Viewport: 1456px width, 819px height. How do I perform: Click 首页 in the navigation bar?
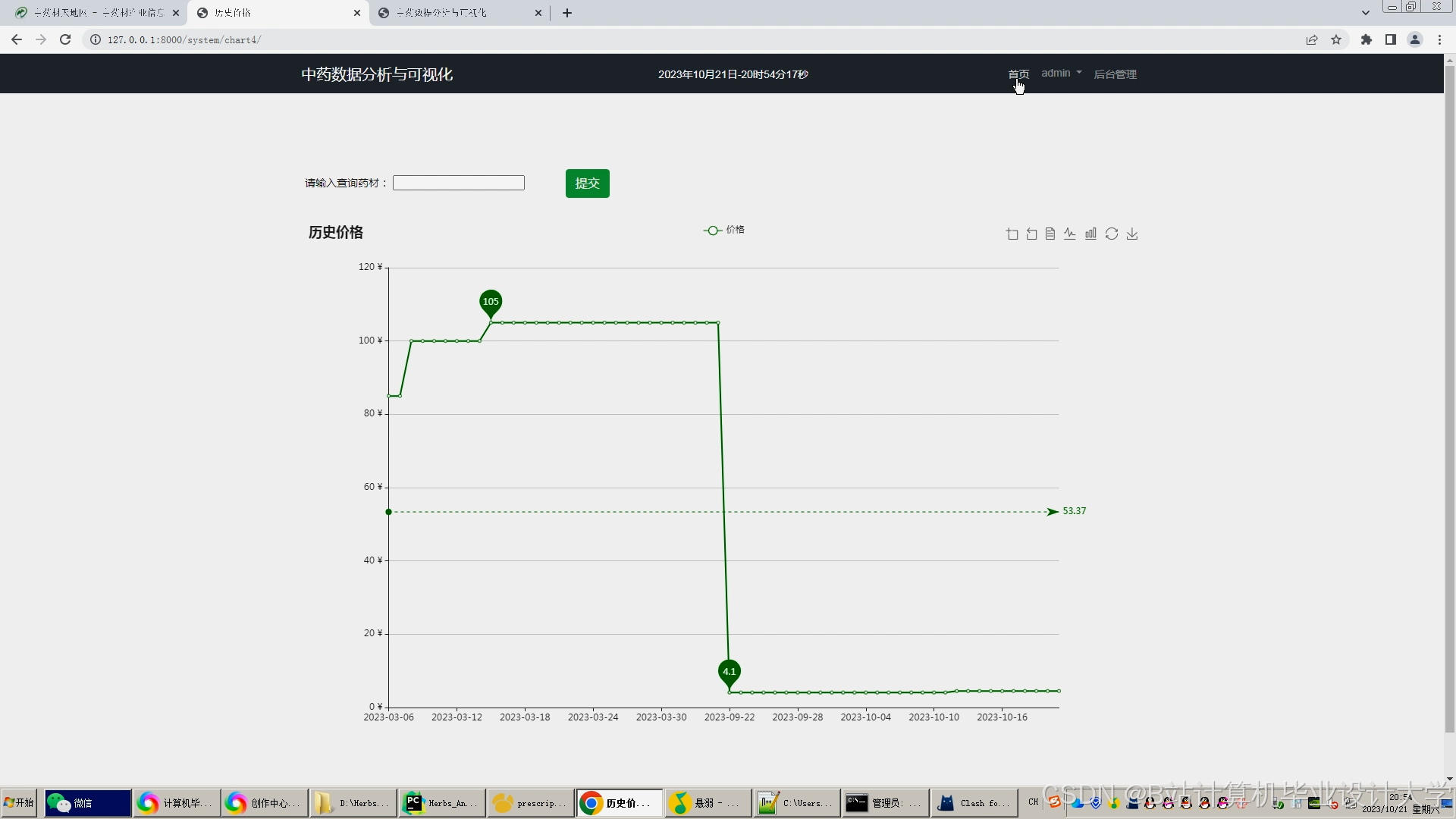click(1018, 74)
